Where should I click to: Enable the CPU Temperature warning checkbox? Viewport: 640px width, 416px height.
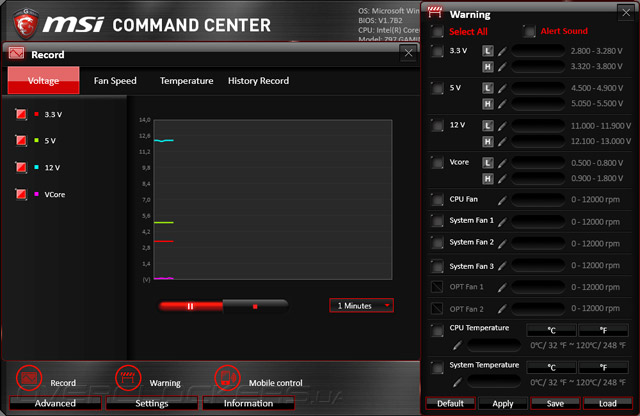[x=437, y=330]
